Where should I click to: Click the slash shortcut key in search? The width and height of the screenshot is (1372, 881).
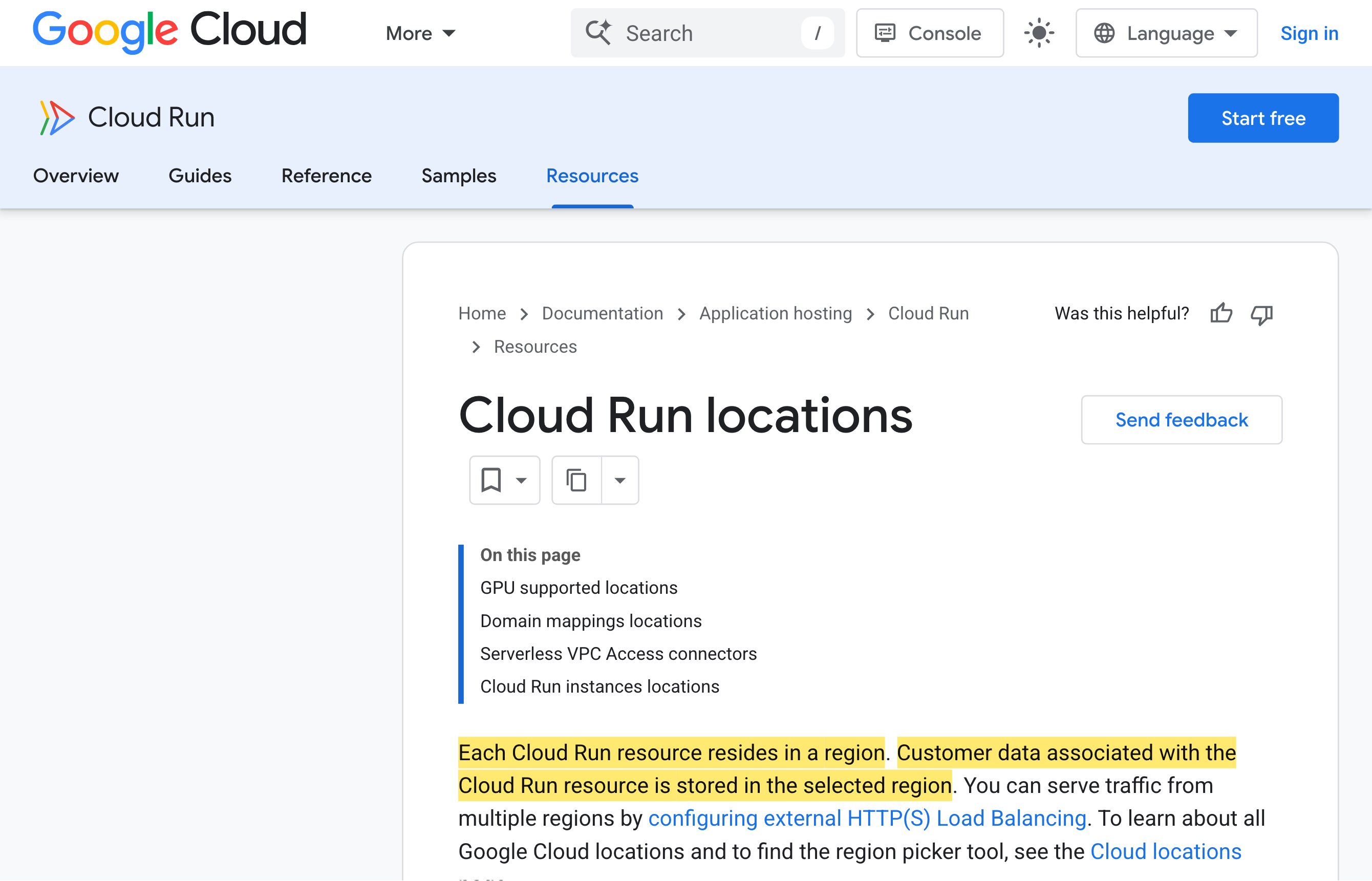pyautogui.click(x=817, y=33)
